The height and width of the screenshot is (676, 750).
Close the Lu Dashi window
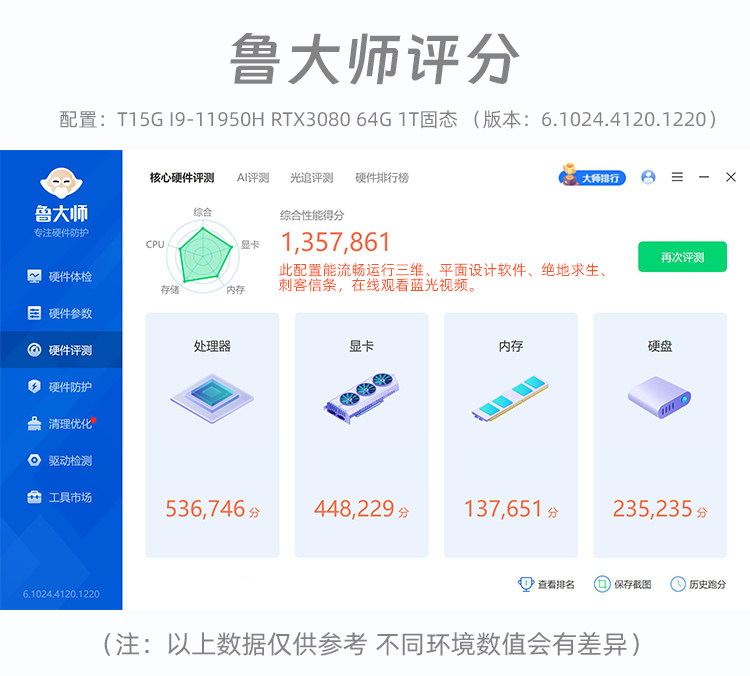tap(730, 177)
